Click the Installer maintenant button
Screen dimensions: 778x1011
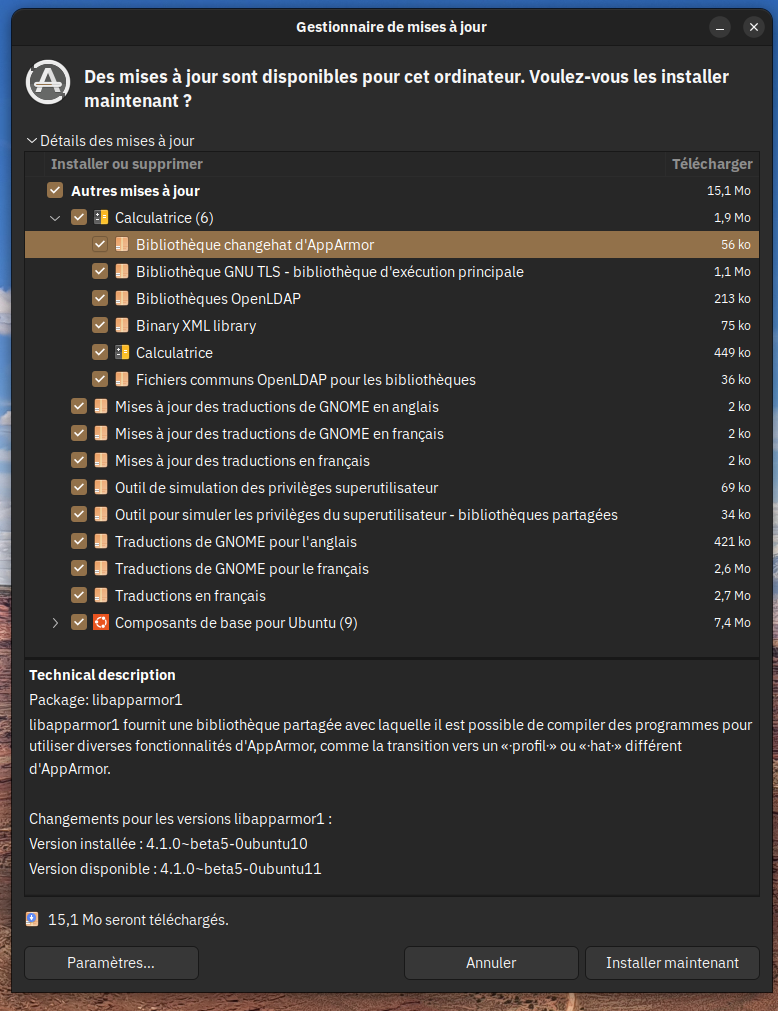672,963
